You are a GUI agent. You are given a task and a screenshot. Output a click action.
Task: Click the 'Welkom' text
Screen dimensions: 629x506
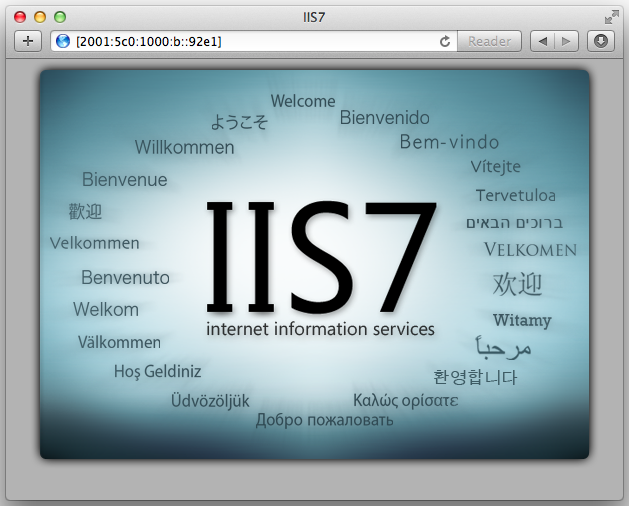106,309
